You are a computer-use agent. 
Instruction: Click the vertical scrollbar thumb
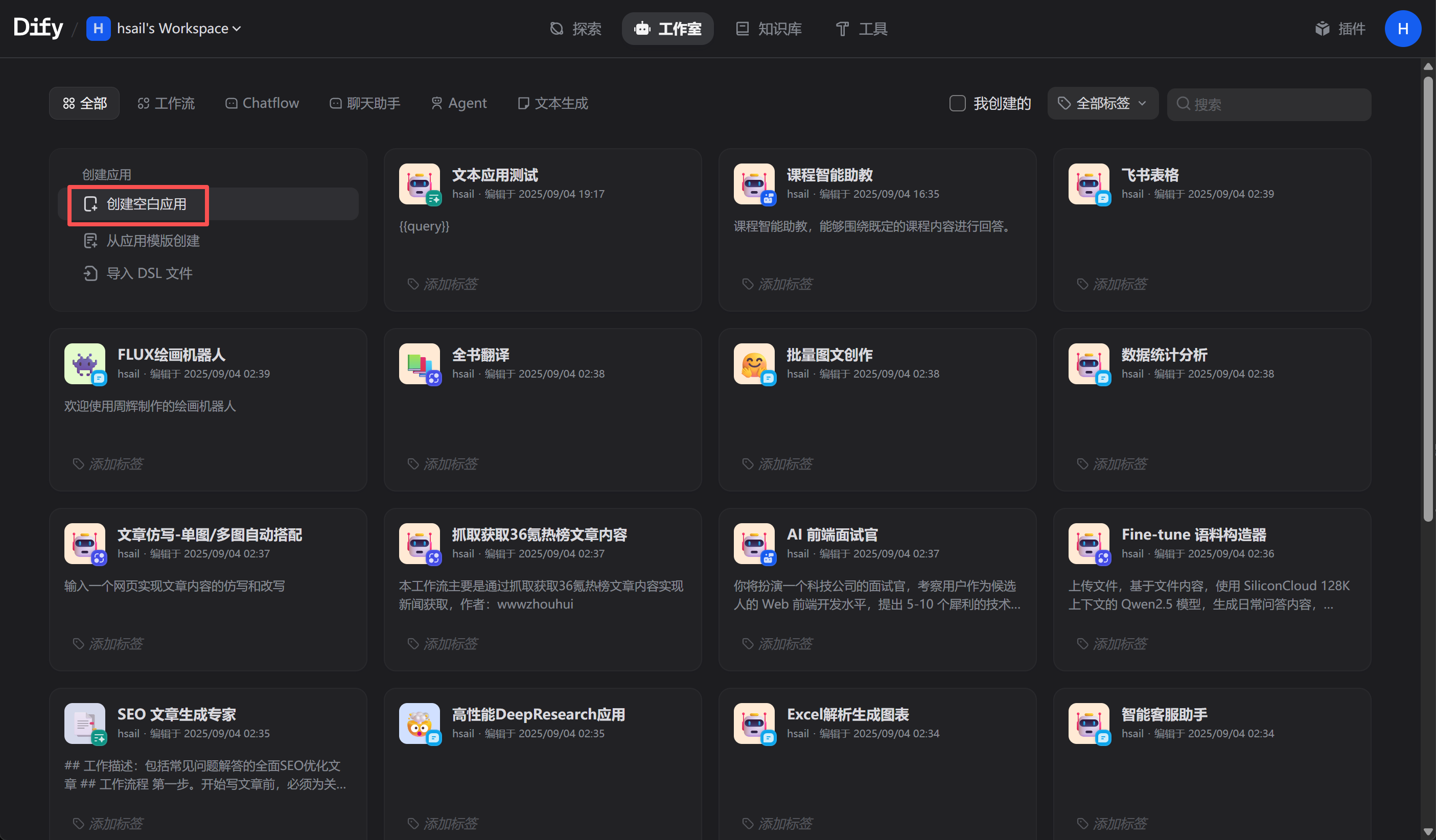click(1427, 299)
